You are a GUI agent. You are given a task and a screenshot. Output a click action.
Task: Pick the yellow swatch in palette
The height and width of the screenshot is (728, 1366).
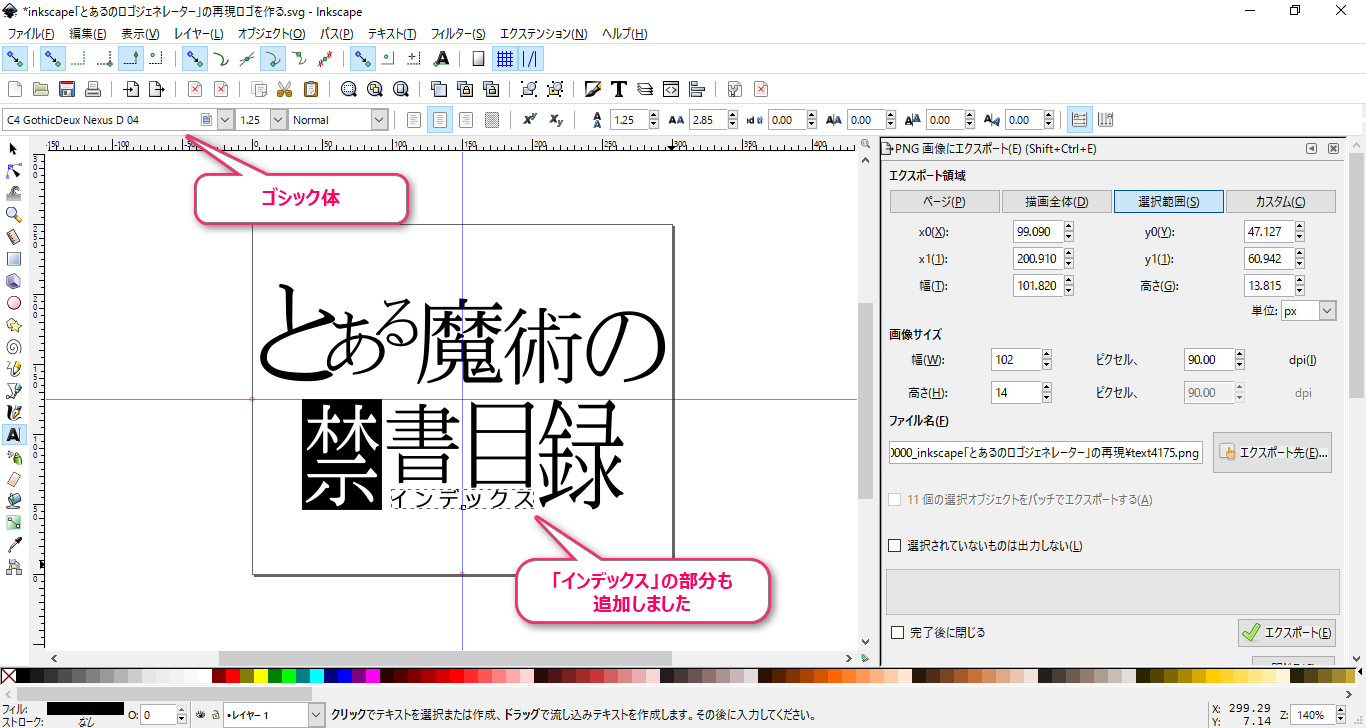point(260,677)
